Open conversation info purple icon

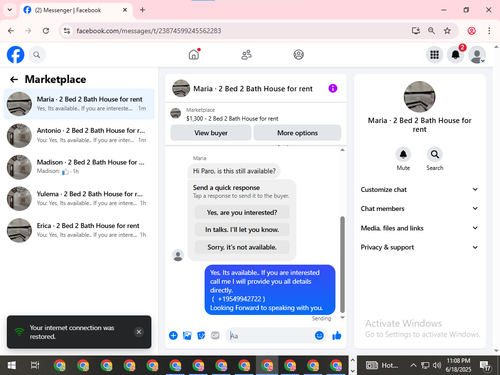coord(333,88)
